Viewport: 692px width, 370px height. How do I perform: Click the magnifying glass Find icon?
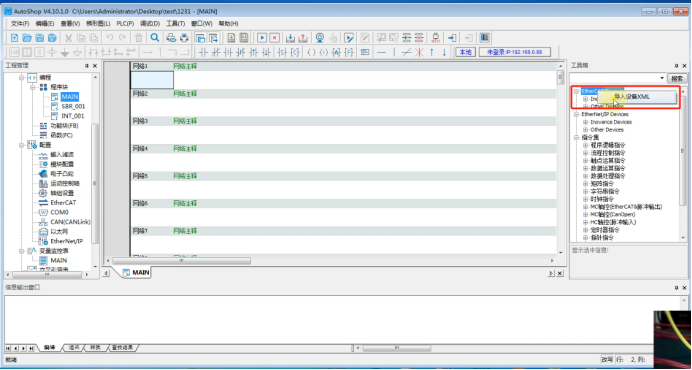155,38
